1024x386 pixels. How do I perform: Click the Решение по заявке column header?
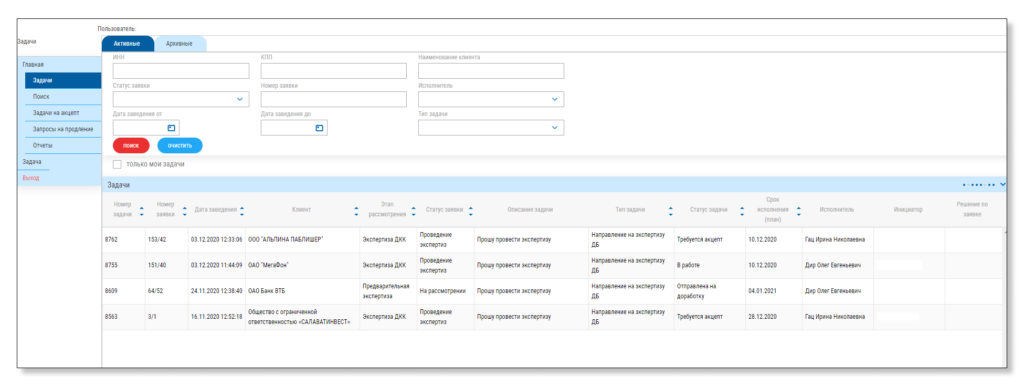972,210
